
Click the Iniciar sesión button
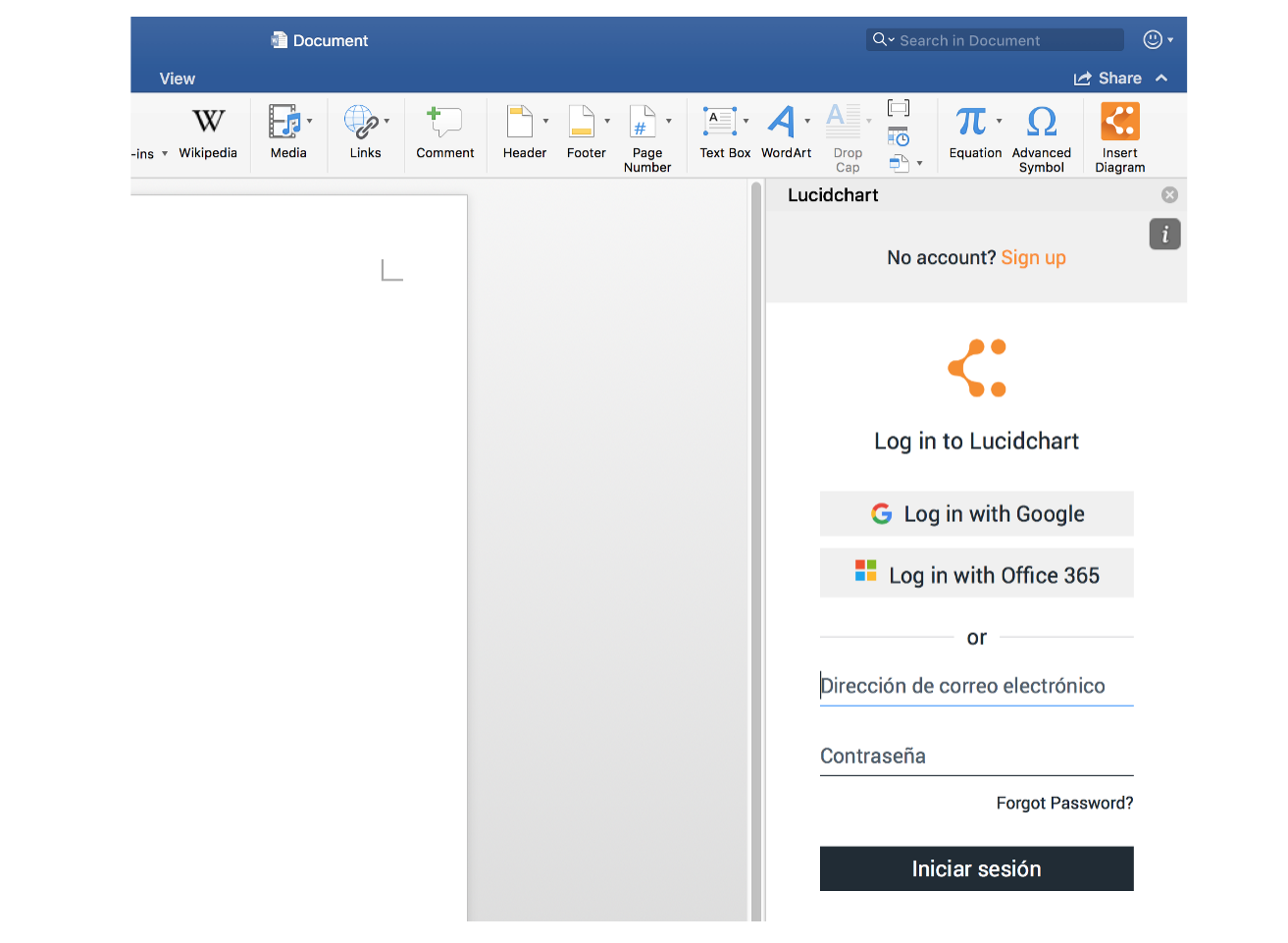[x=977, y=869]
